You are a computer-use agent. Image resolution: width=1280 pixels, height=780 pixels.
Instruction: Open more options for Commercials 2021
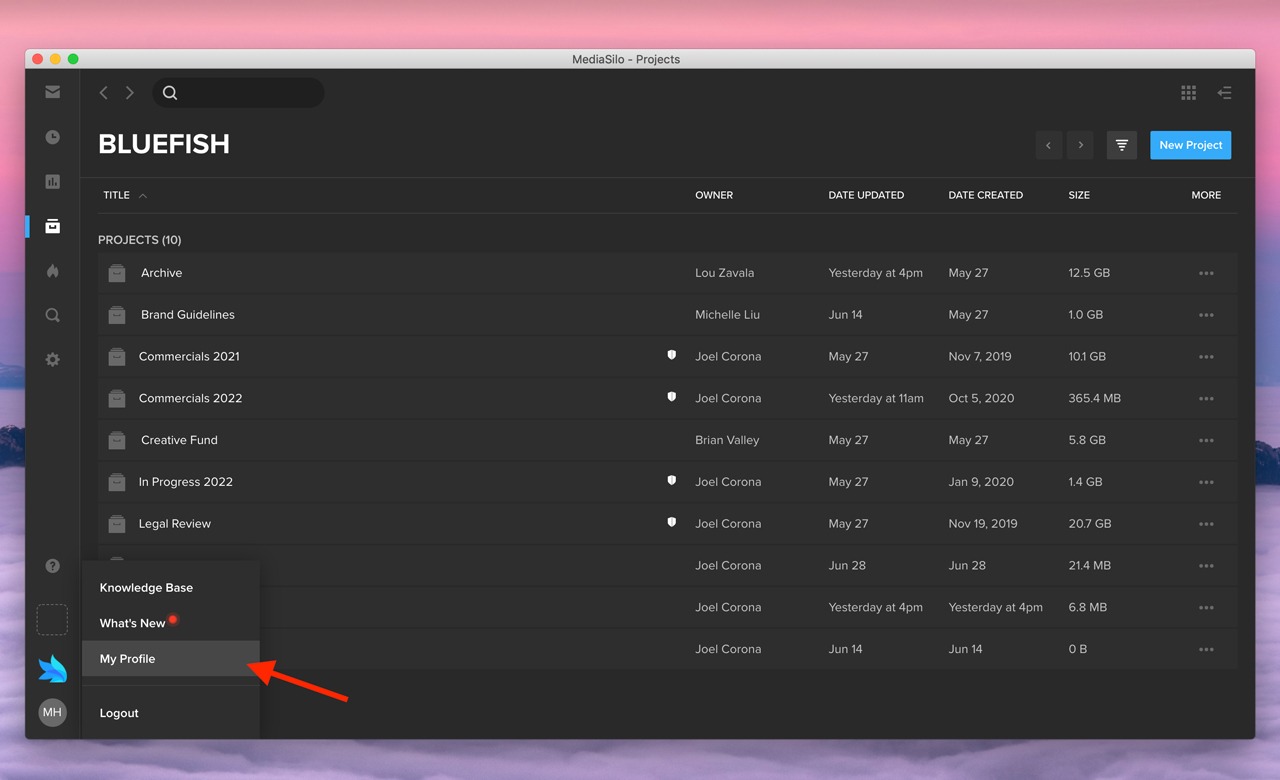[1206, 357]
